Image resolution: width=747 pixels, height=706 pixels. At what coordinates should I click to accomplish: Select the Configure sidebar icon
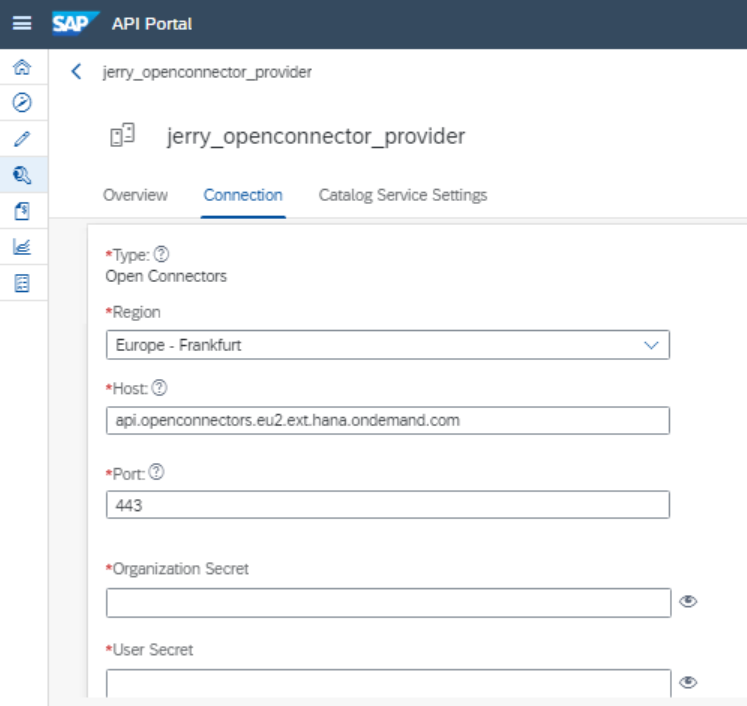click(x=22, y=175)
